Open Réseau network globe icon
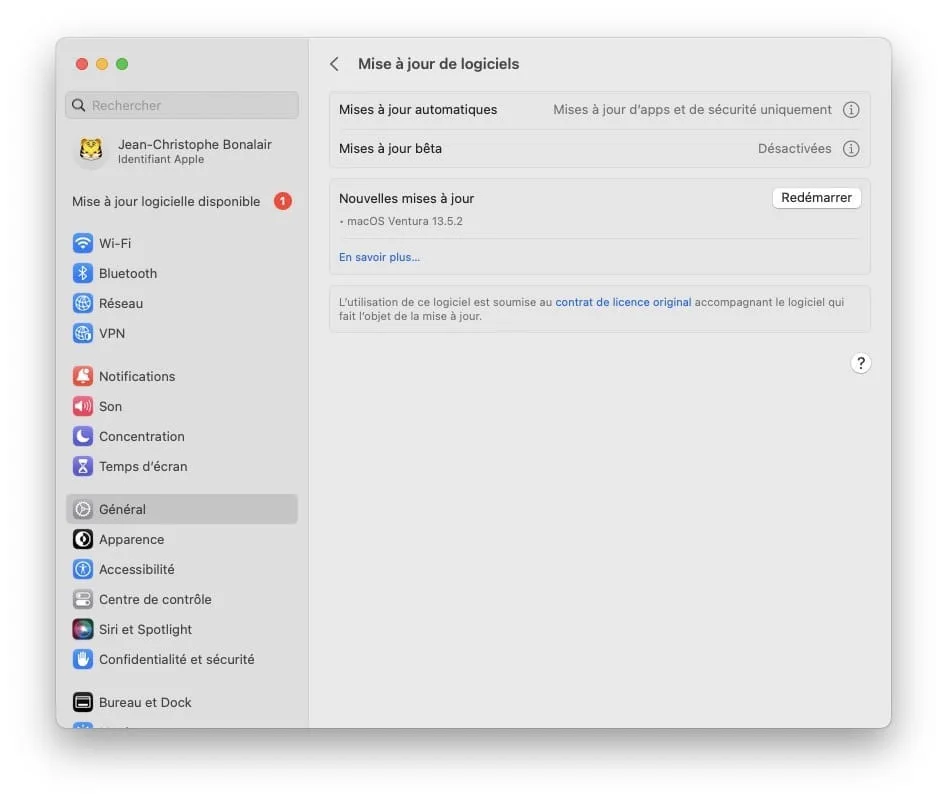Image resolution: width=947 pixels, height=802 pixels. (x=82, y=304)
